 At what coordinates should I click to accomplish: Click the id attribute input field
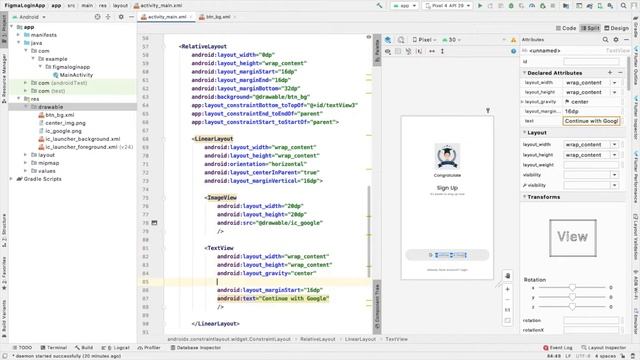591,61
